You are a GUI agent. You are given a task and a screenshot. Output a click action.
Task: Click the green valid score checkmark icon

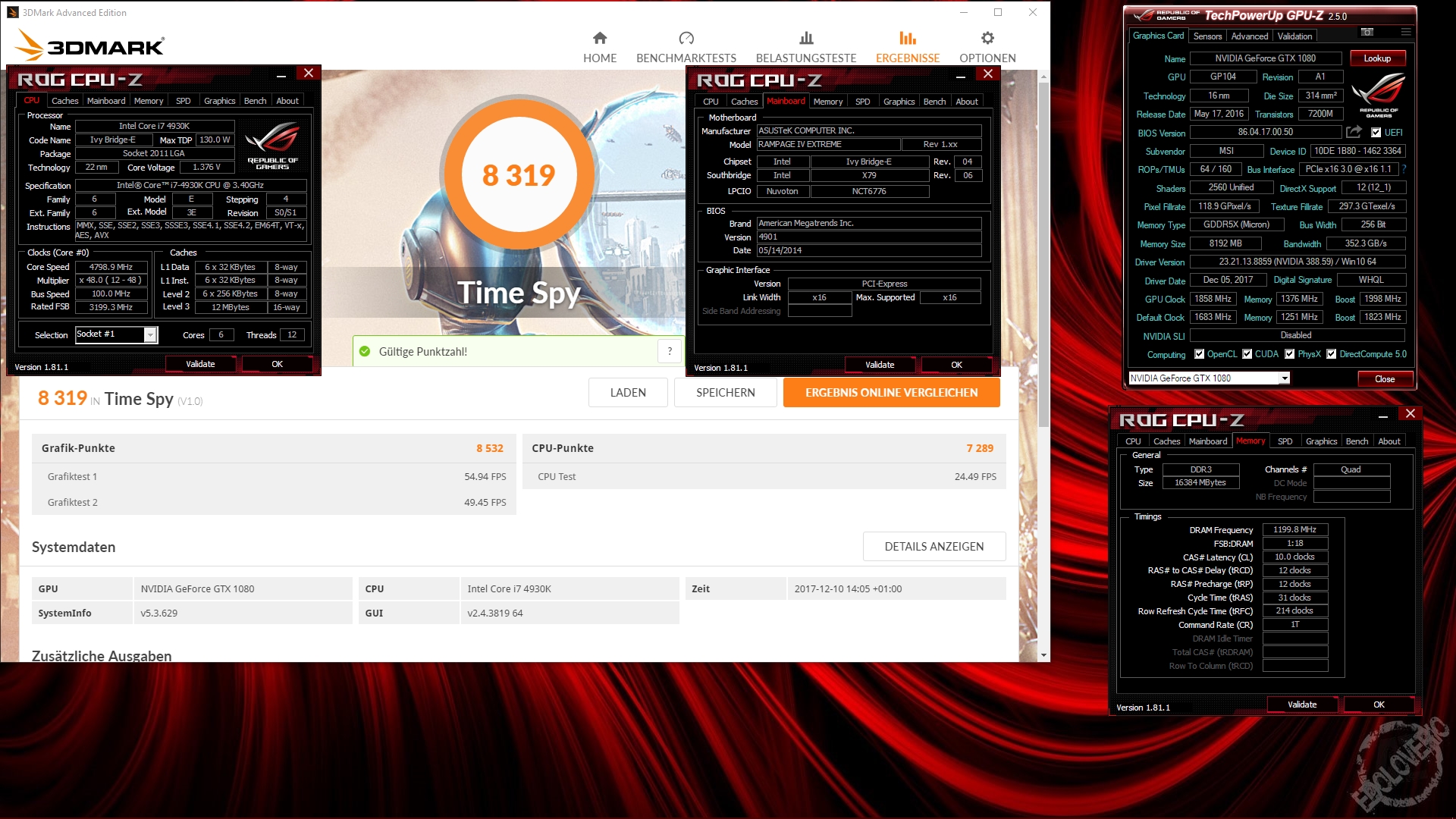point(365,351)
